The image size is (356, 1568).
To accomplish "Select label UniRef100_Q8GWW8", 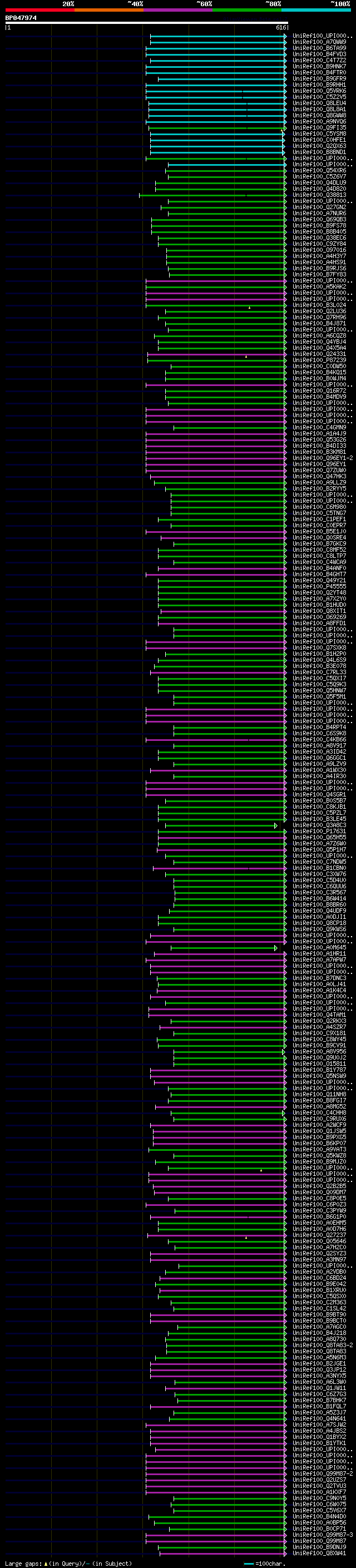I will pos(319,116).
